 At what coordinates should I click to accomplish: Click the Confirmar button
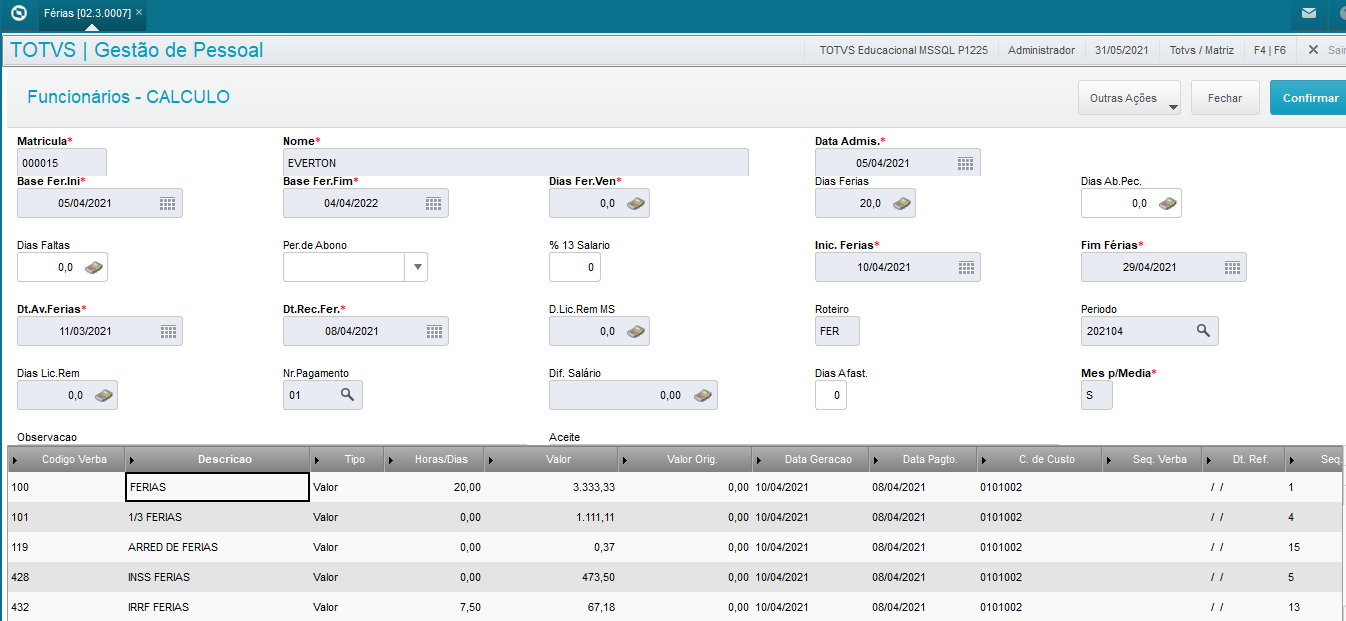point(1309,98)
